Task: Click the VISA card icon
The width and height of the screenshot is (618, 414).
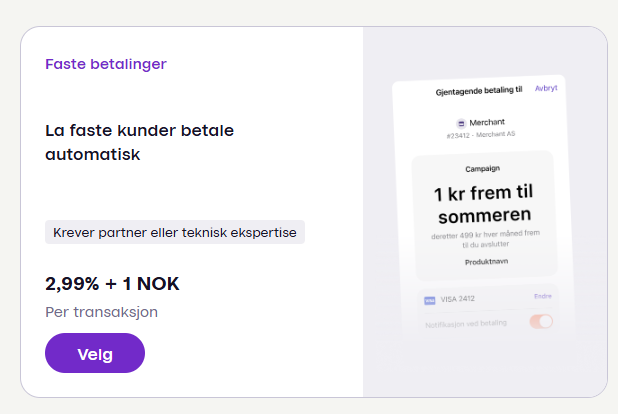Action: [430, 299]
